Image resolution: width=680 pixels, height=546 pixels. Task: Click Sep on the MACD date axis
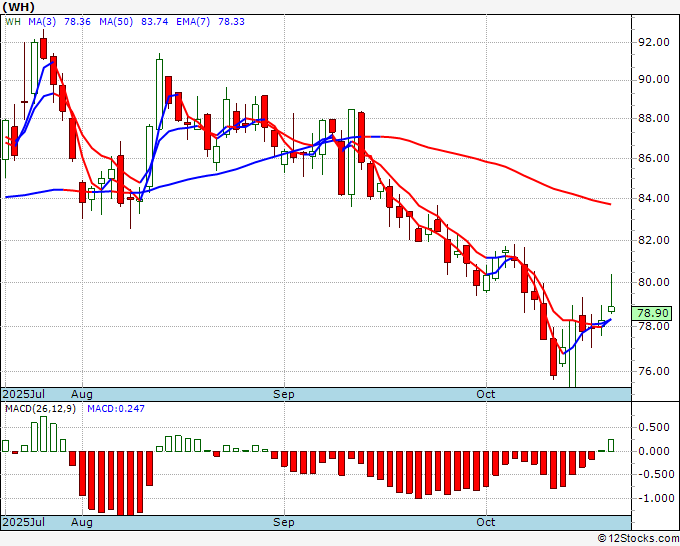(284, 522)
